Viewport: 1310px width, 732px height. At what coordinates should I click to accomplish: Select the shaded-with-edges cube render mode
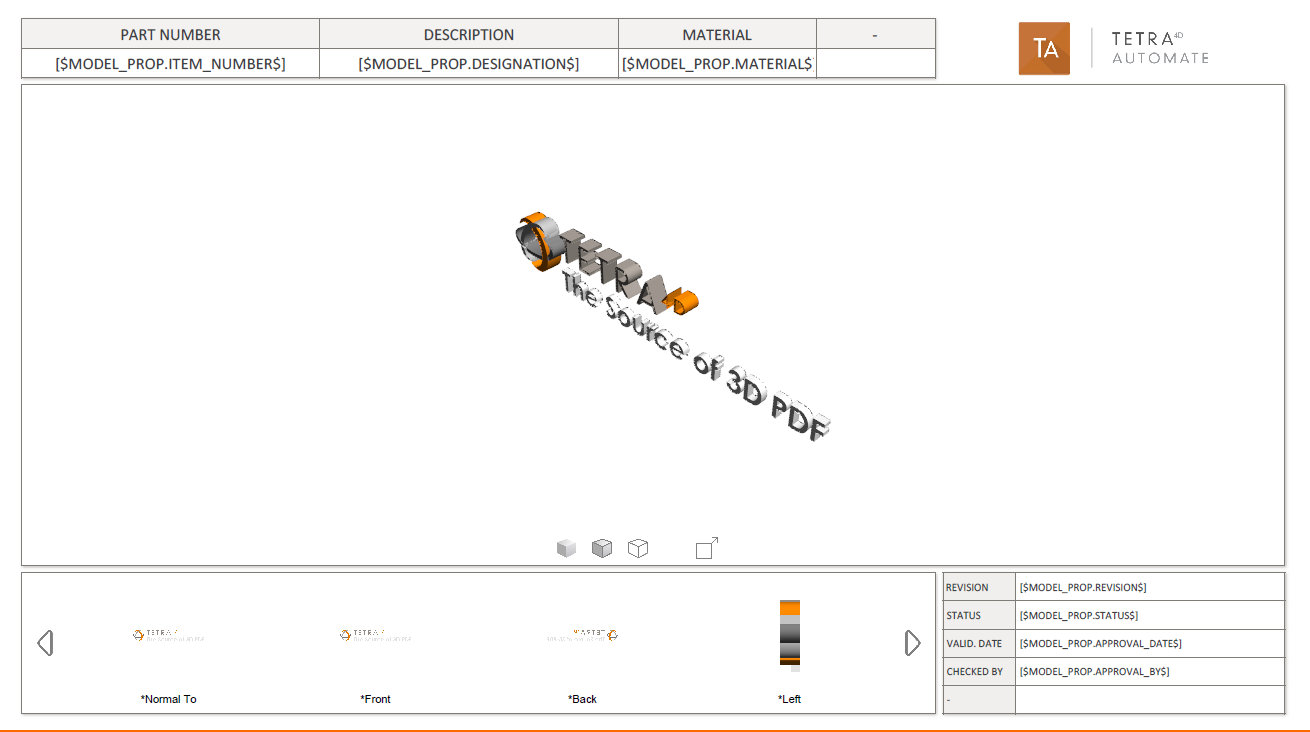point(602,548)
